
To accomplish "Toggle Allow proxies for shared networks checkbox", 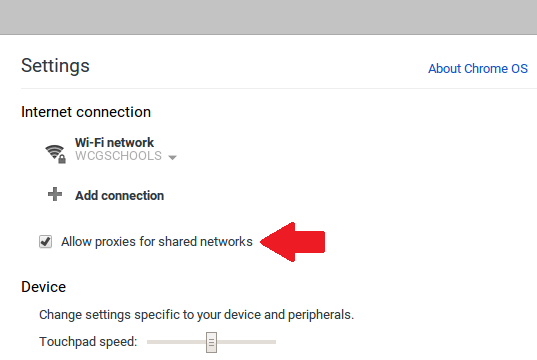I will 45,241.
